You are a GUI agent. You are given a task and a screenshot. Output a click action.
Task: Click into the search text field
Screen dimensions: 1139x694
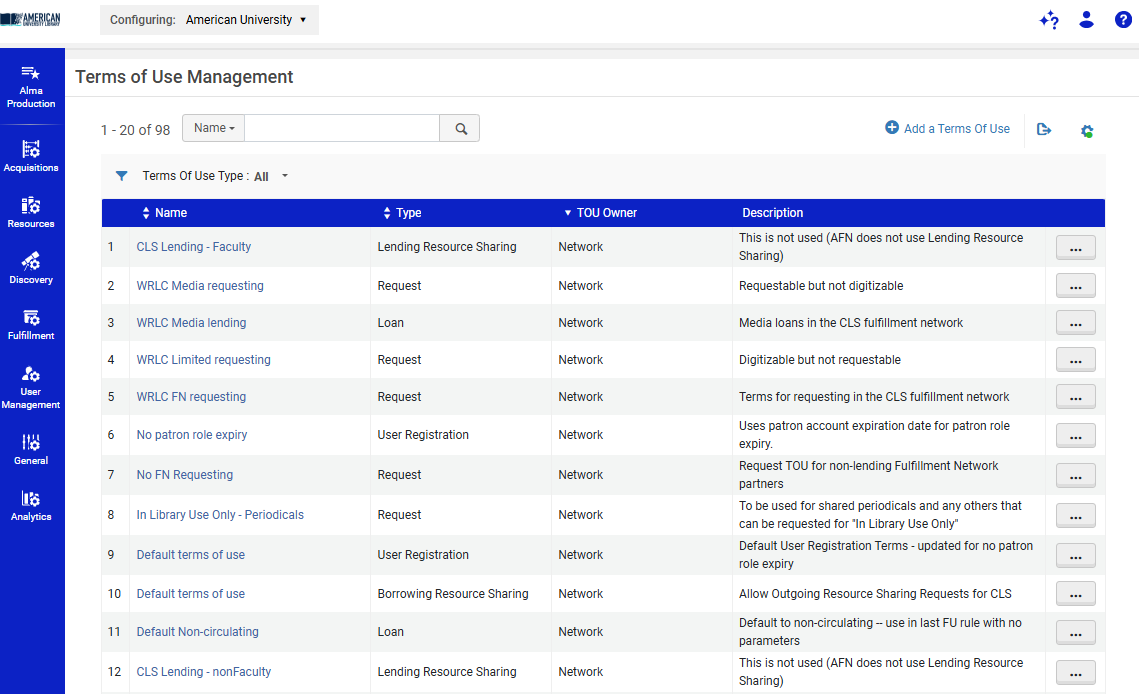(x=342, y=128)
